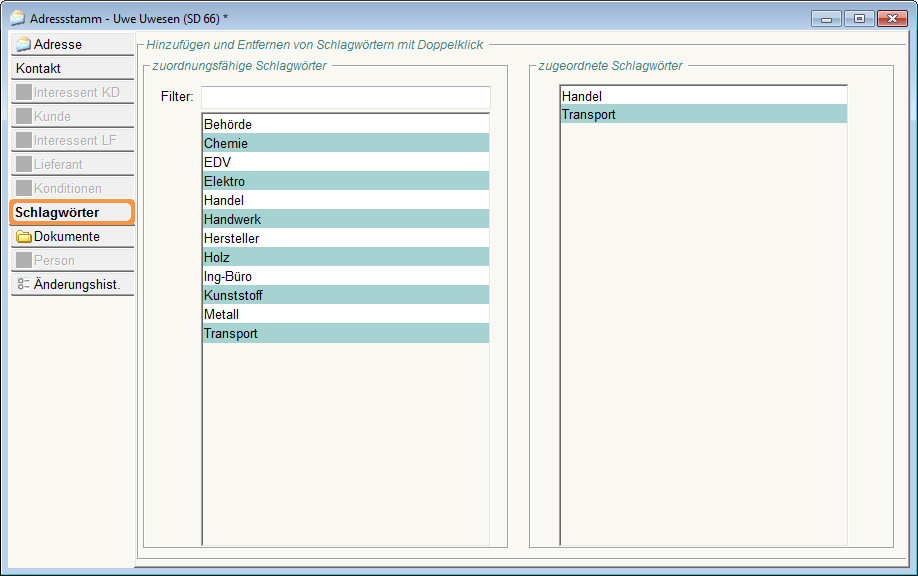This screenshot has width=918, height=576.
Task: Click the Adressstamm window title icon
Action: point(18,18)
